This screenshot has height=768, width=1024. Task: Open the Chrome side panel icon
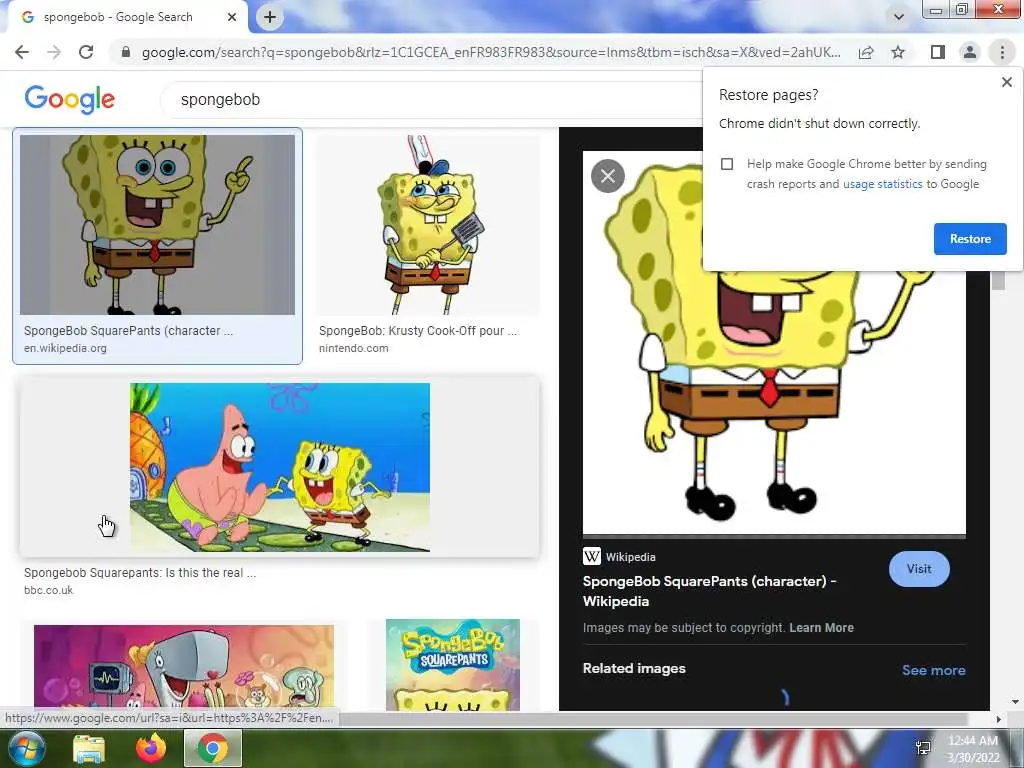[x=938, y=52]
